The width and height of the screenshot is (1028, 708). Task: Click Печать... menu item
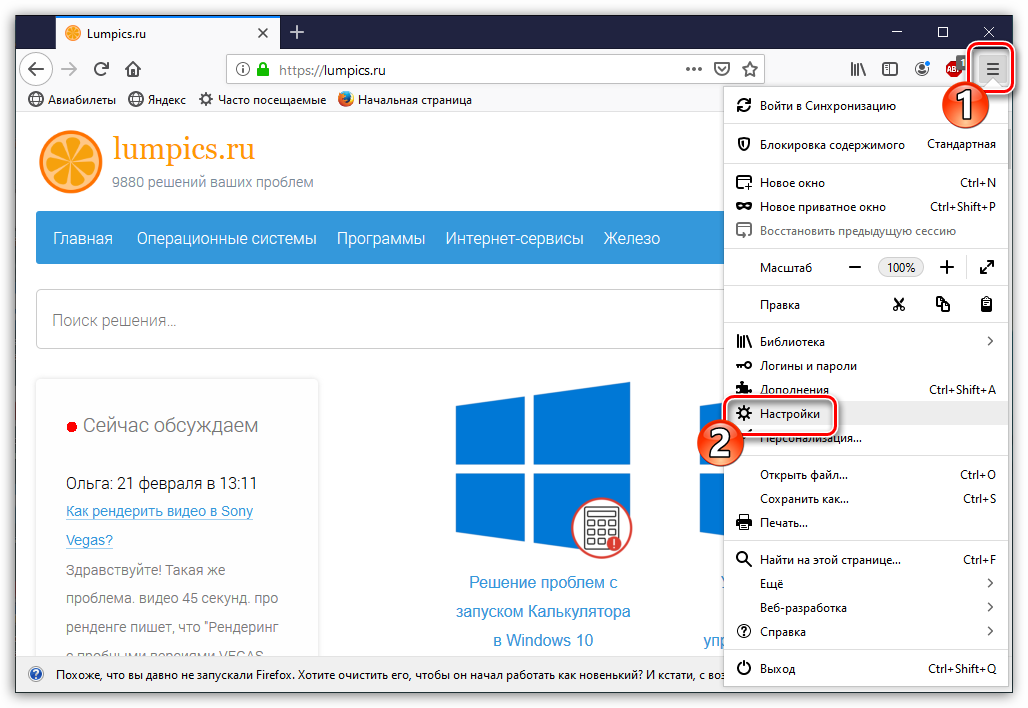pos(865,523)
